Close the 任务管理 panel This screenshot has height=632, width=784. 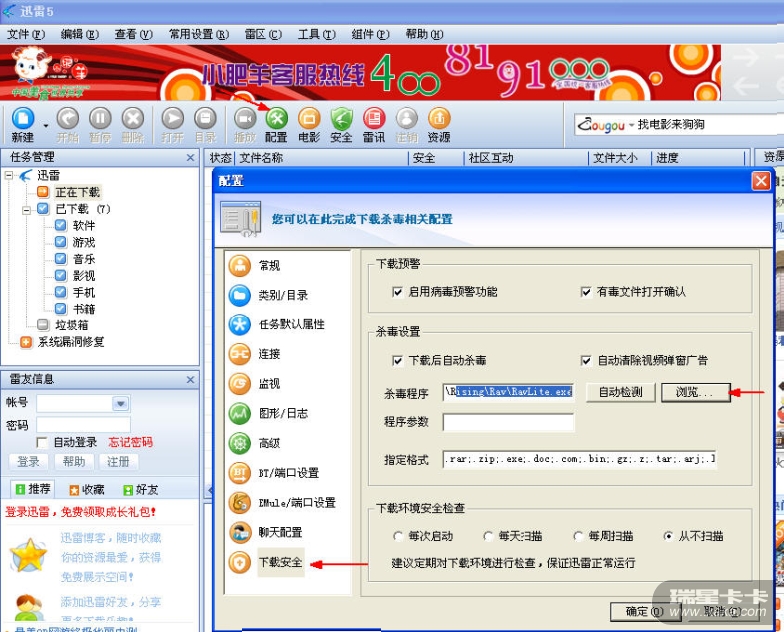(x=190, y=158)
